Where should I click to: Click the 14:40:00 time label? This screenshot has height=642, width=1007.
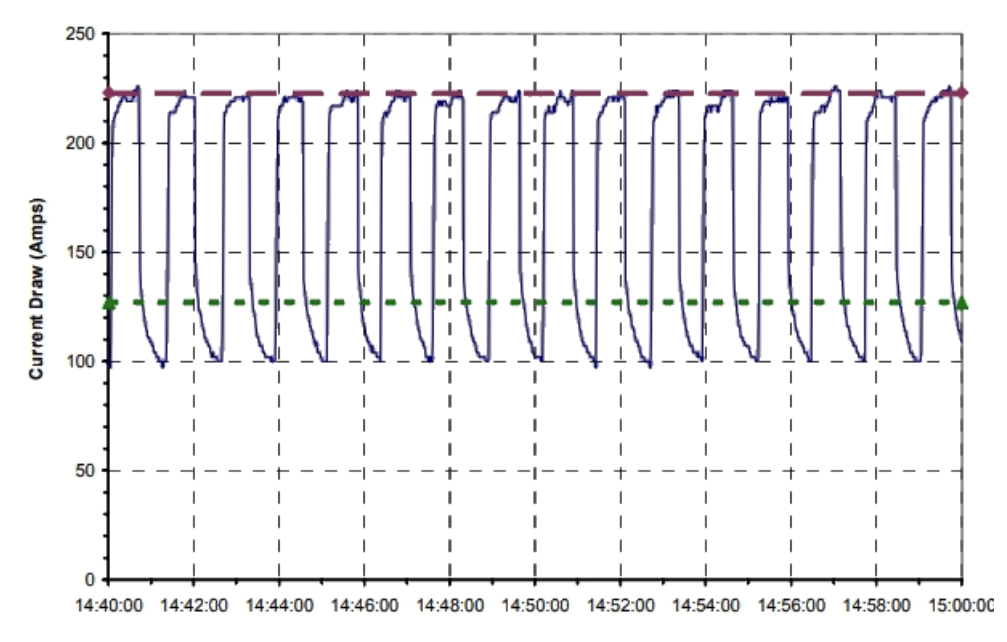pos(109,605)
